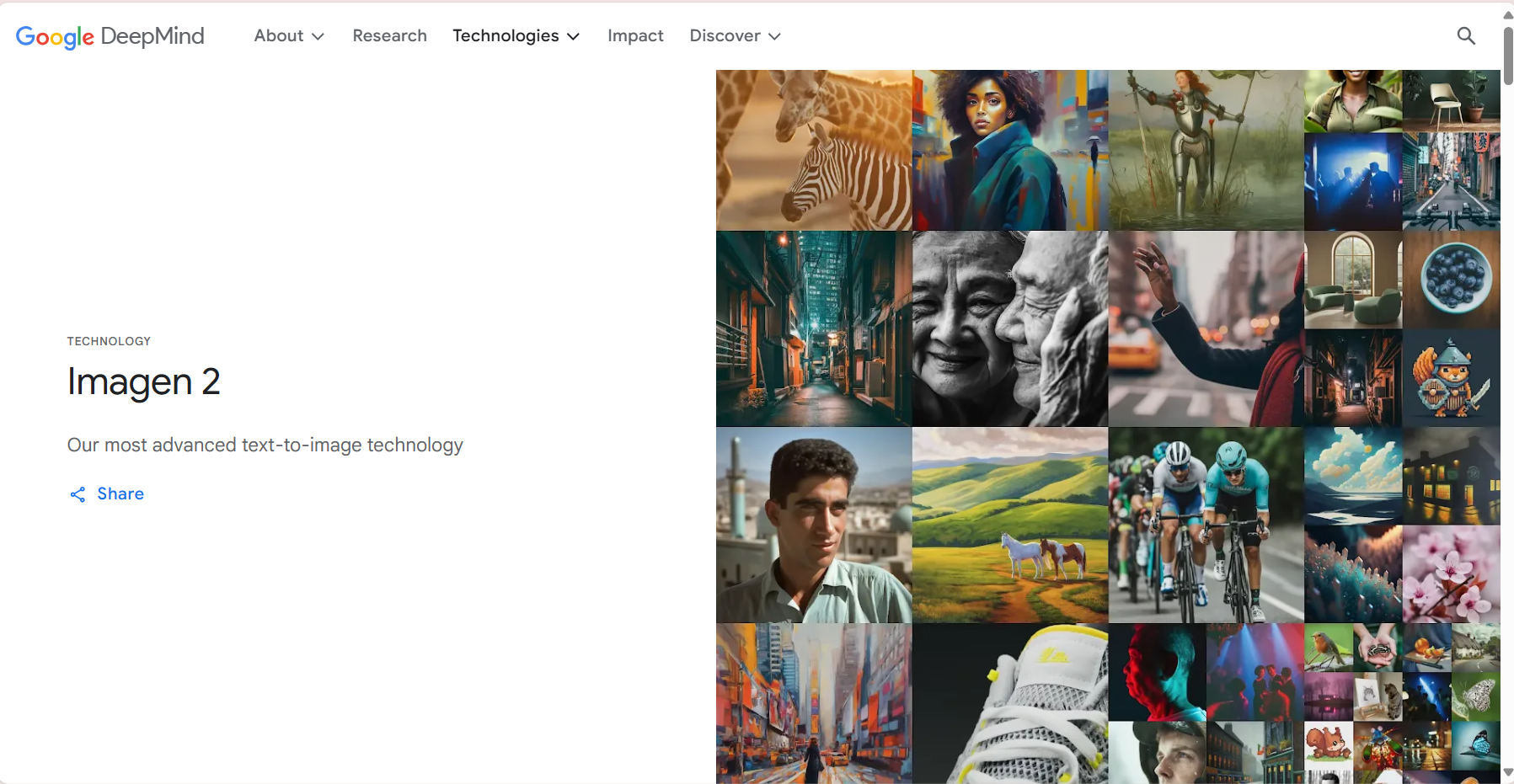Open the blue butterfly image
1514x784 pixels.
(x=1476, y=746)
